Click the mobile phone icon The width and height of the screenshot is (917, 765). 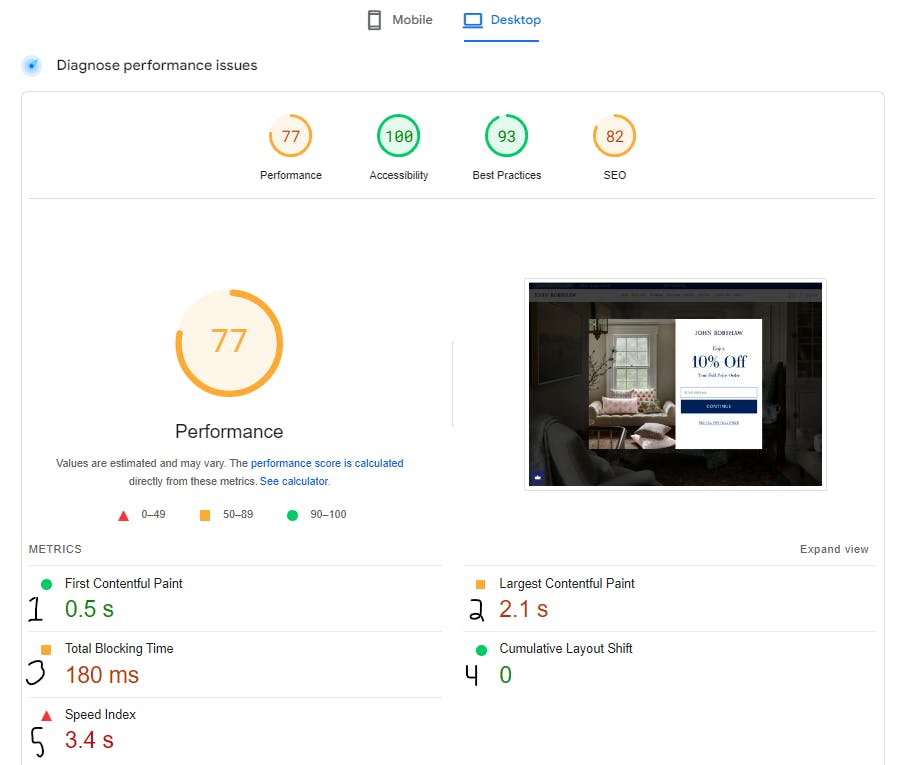[x=374, y=20]
